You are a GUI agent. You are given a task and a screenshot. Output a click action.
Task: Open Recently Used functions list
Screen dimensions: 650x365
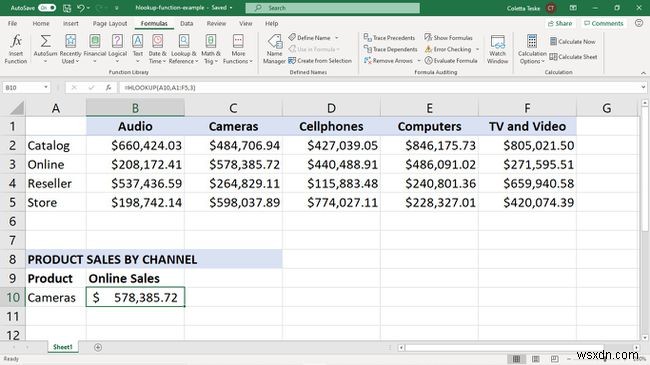coord(70,49)
